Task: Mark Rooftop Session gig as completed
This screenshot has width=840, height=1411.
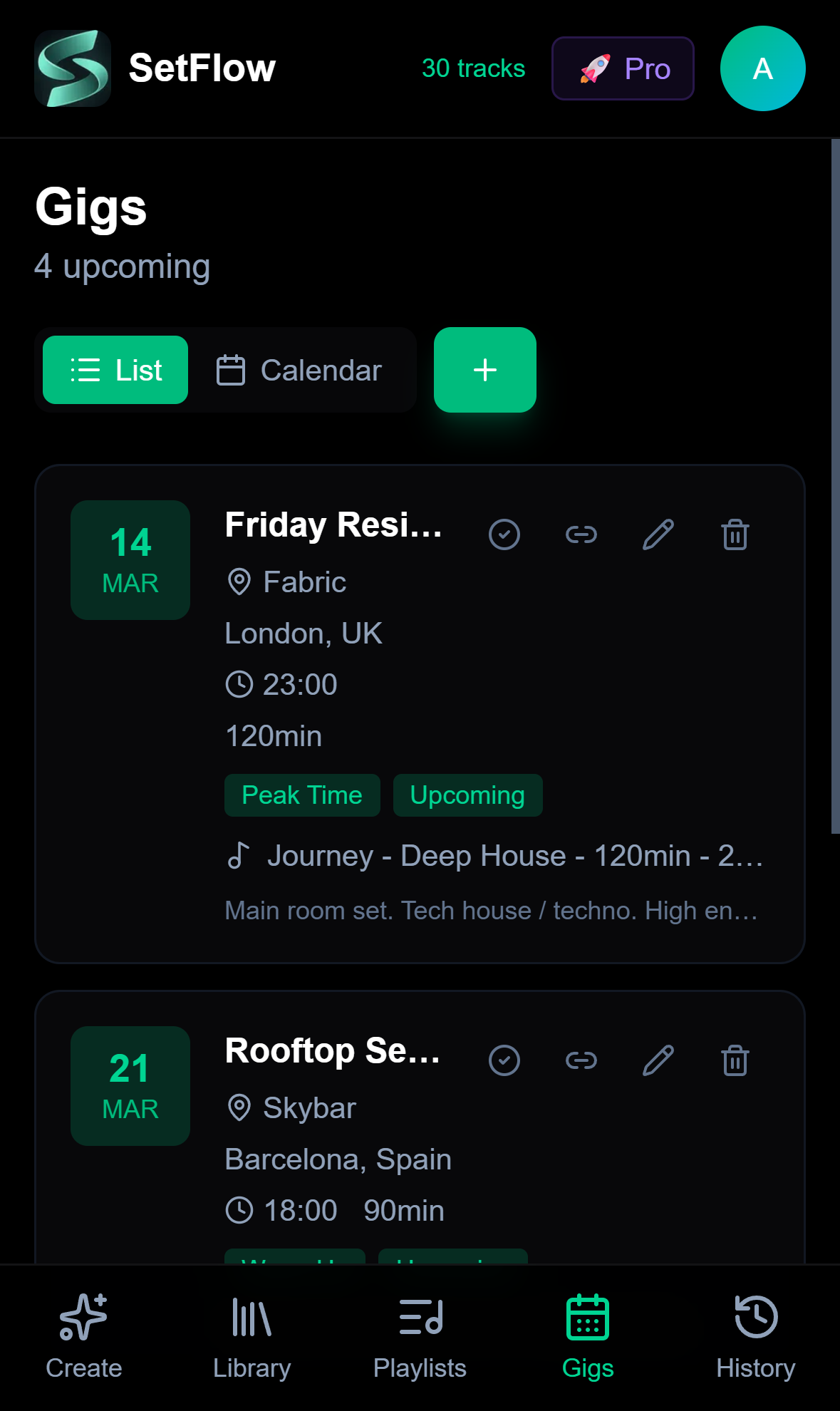Action: (x=504, y=1060)
